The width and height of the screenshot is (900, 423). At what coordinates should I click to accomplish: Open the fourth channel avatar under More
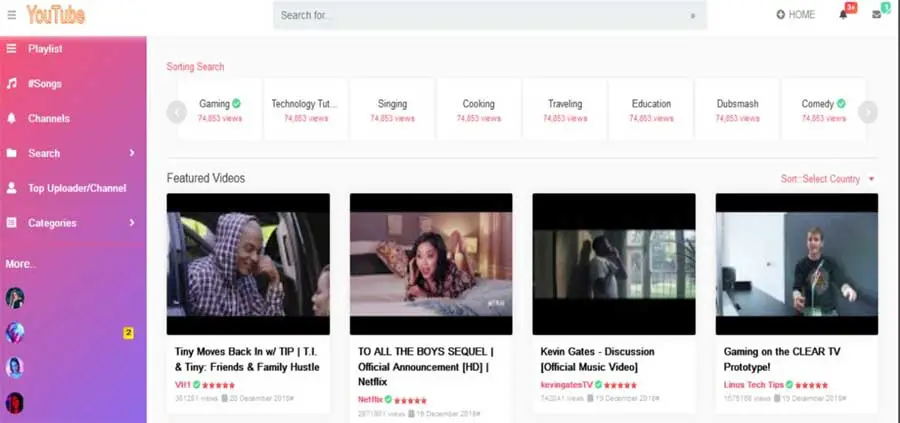(x=15, y=402)
